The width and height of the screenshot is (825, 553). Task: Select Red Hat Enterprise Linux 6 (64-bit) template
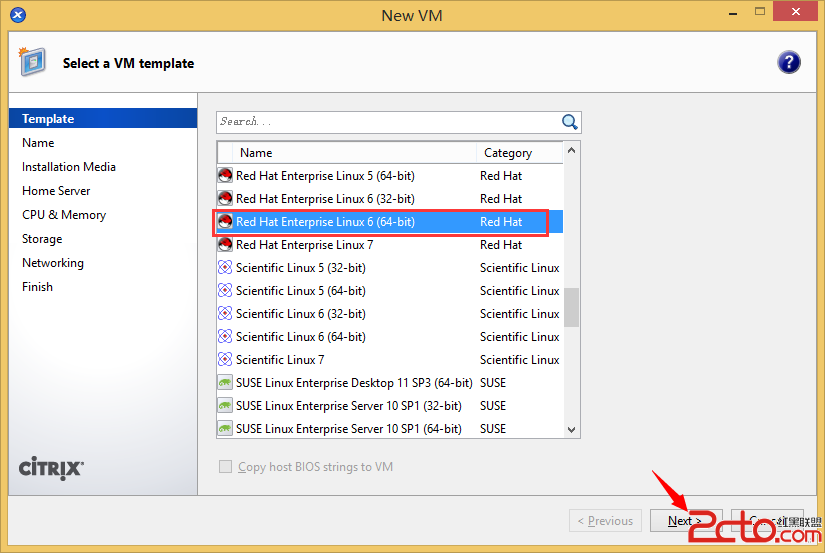tap(390, 222)
